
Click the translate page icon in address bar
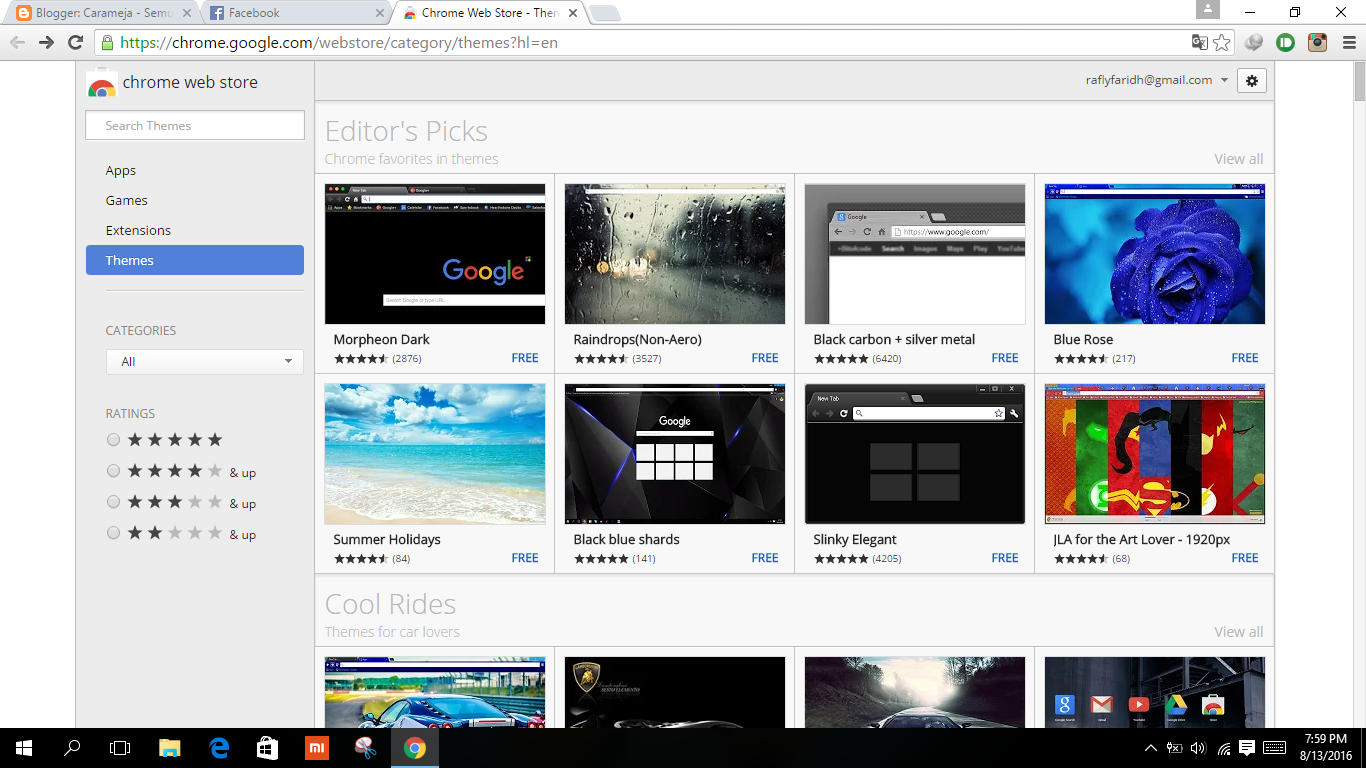click(x=1200, y=42)
